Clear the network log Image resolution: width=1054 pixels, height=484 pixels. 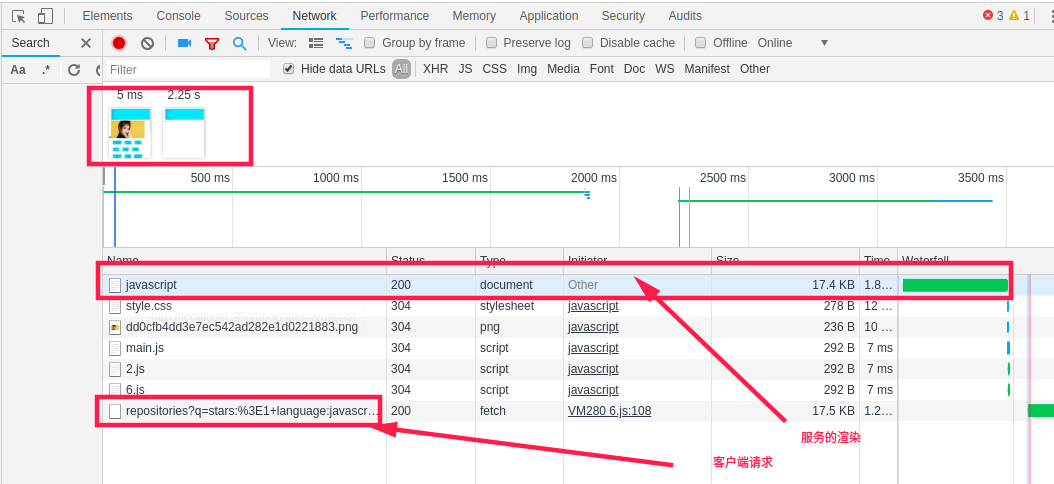tap(147, 43)
